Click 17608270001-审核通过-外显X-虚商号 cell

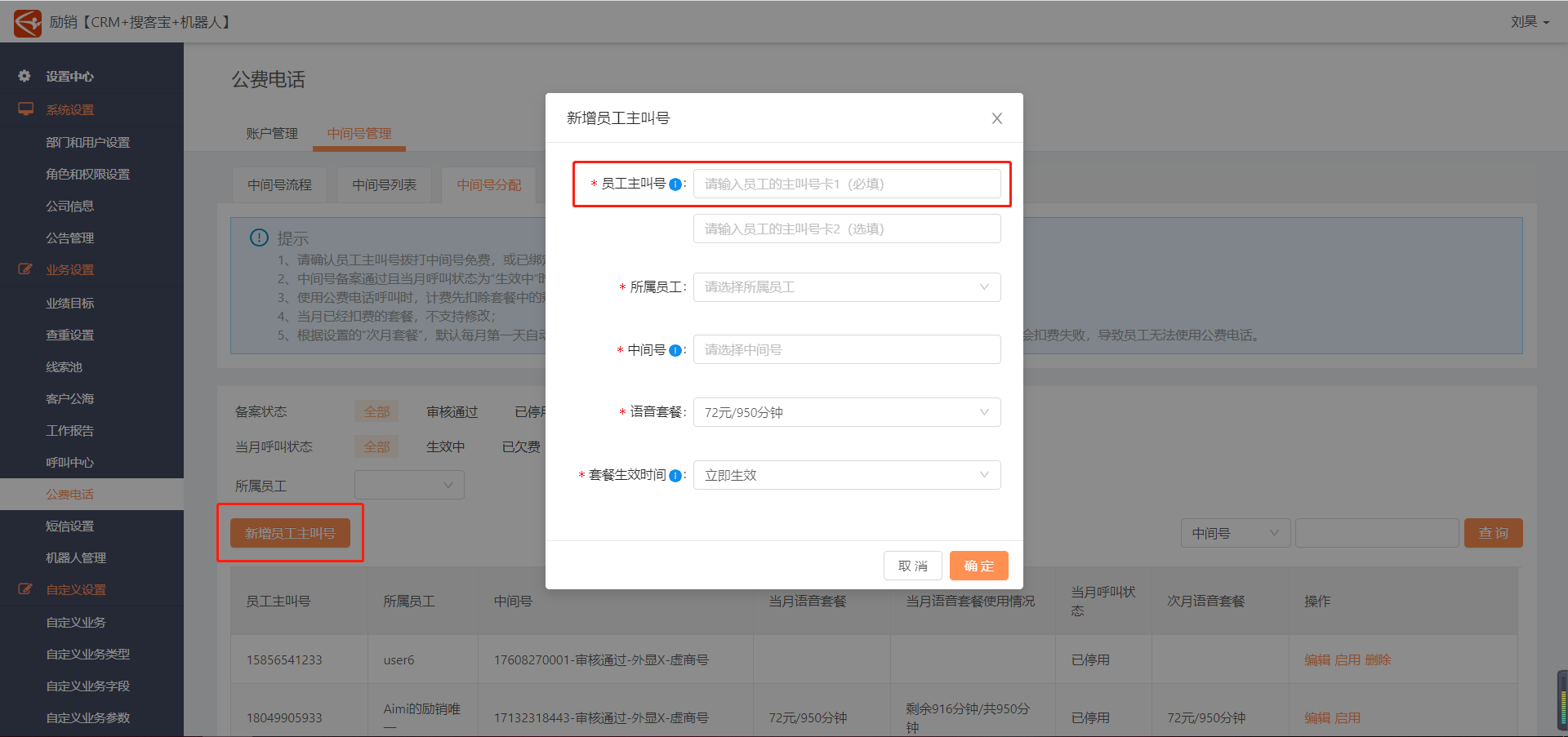tap(601, 659)
